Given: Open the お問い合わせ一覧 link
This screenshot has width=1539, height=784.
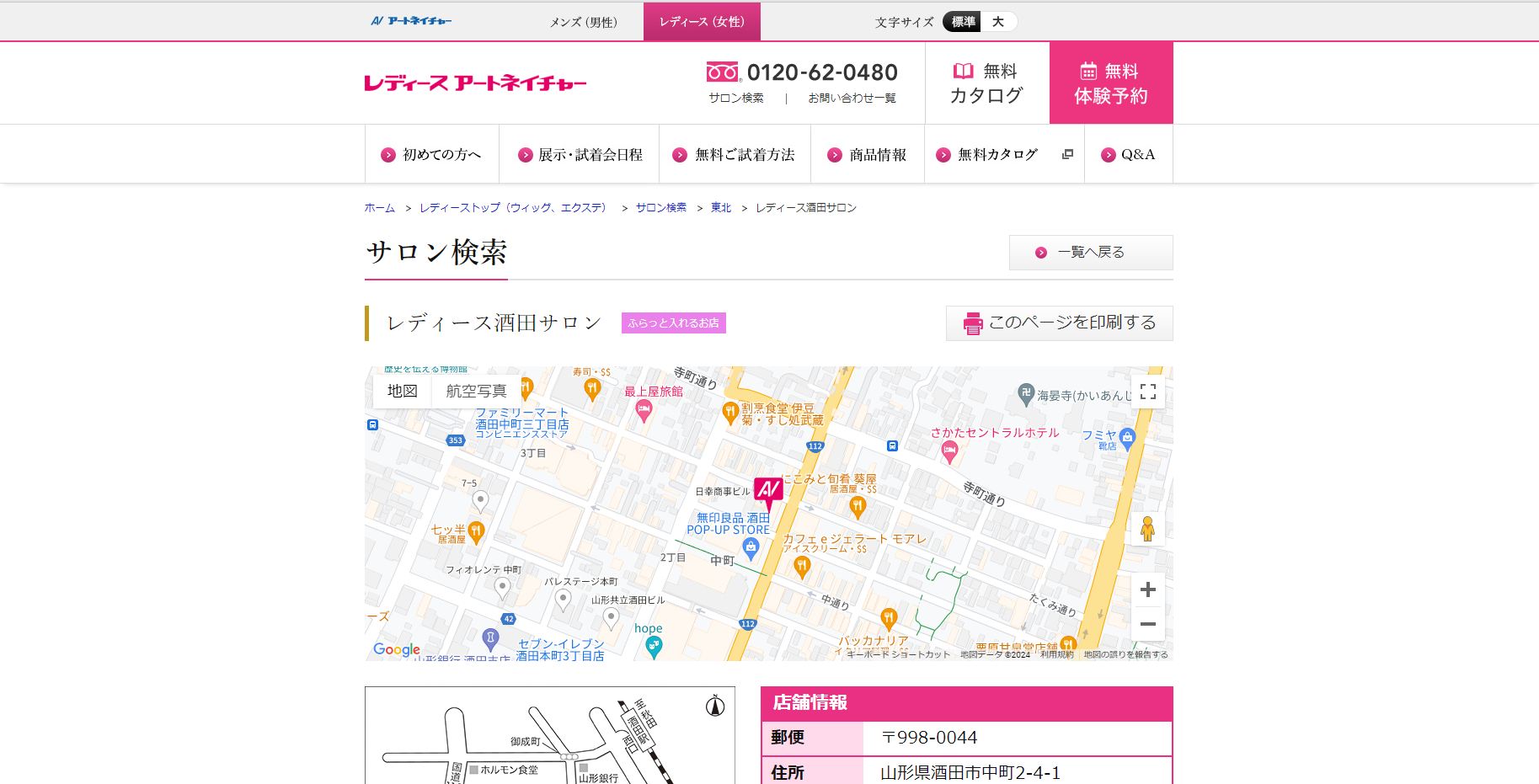Looking at the screenshot, I should (852, 98).
